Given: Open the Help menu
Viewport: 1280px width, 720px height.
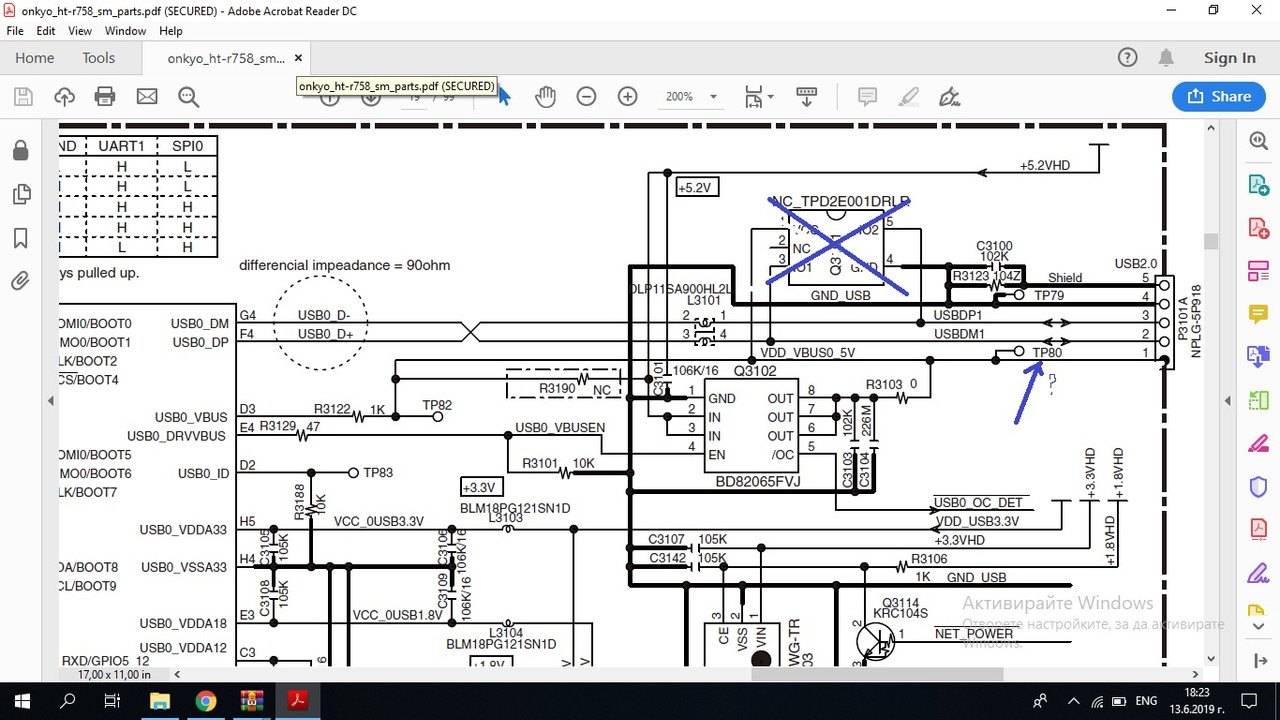Looking at the screenshot, I should click(170, 31).
